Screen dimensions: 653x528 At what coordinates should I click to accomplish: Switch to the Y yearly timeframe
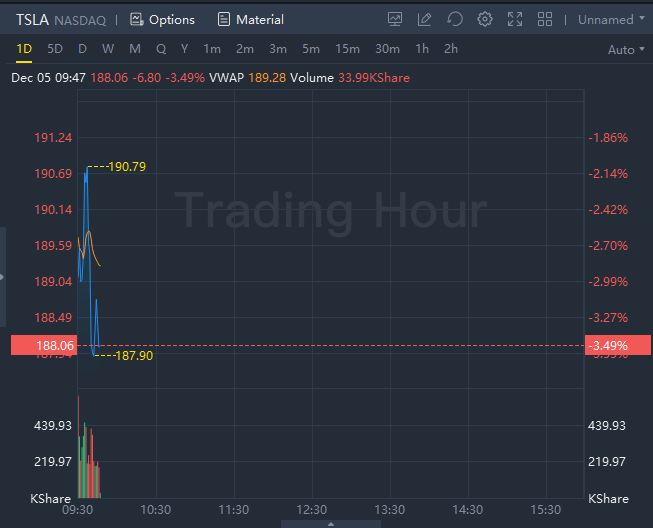[x=184, y=49]
